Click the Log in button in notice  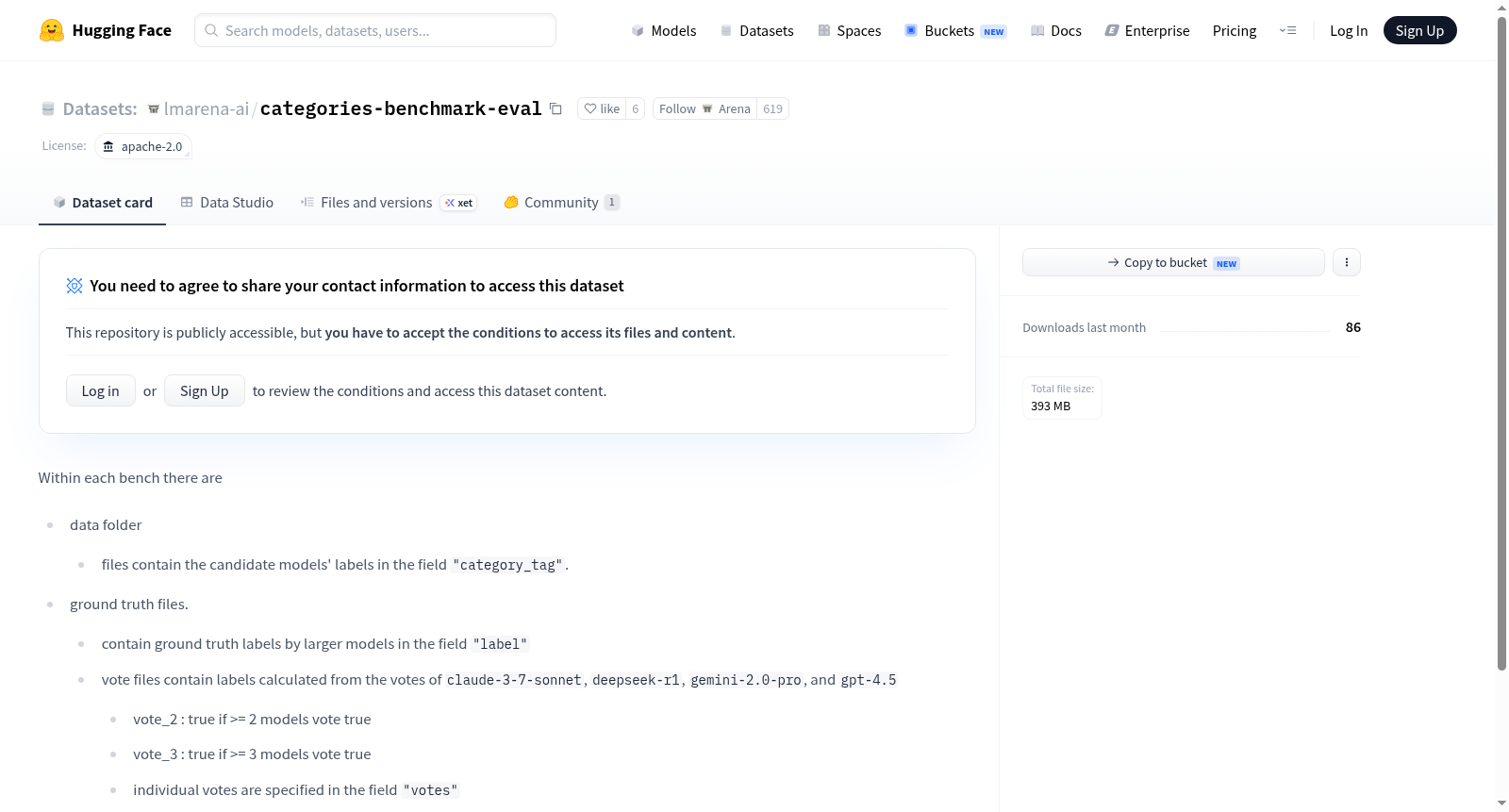click(x=101, y=390)
